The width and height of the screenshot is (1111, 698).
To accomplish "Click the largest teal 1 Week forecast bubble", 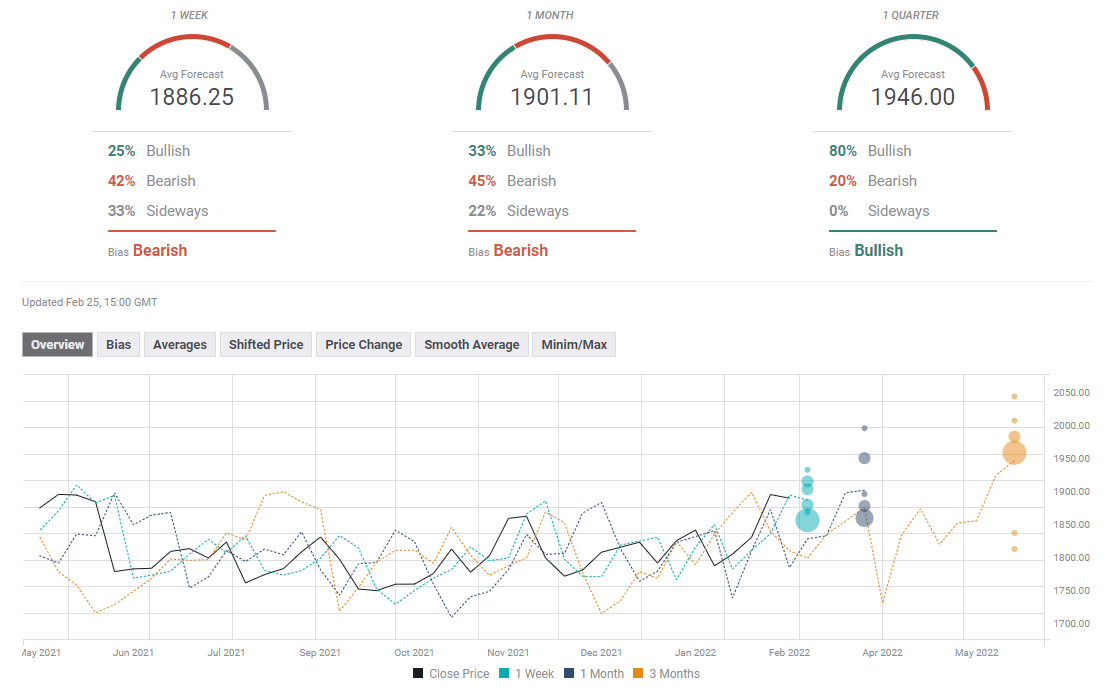I will click(x=807, y=520).
